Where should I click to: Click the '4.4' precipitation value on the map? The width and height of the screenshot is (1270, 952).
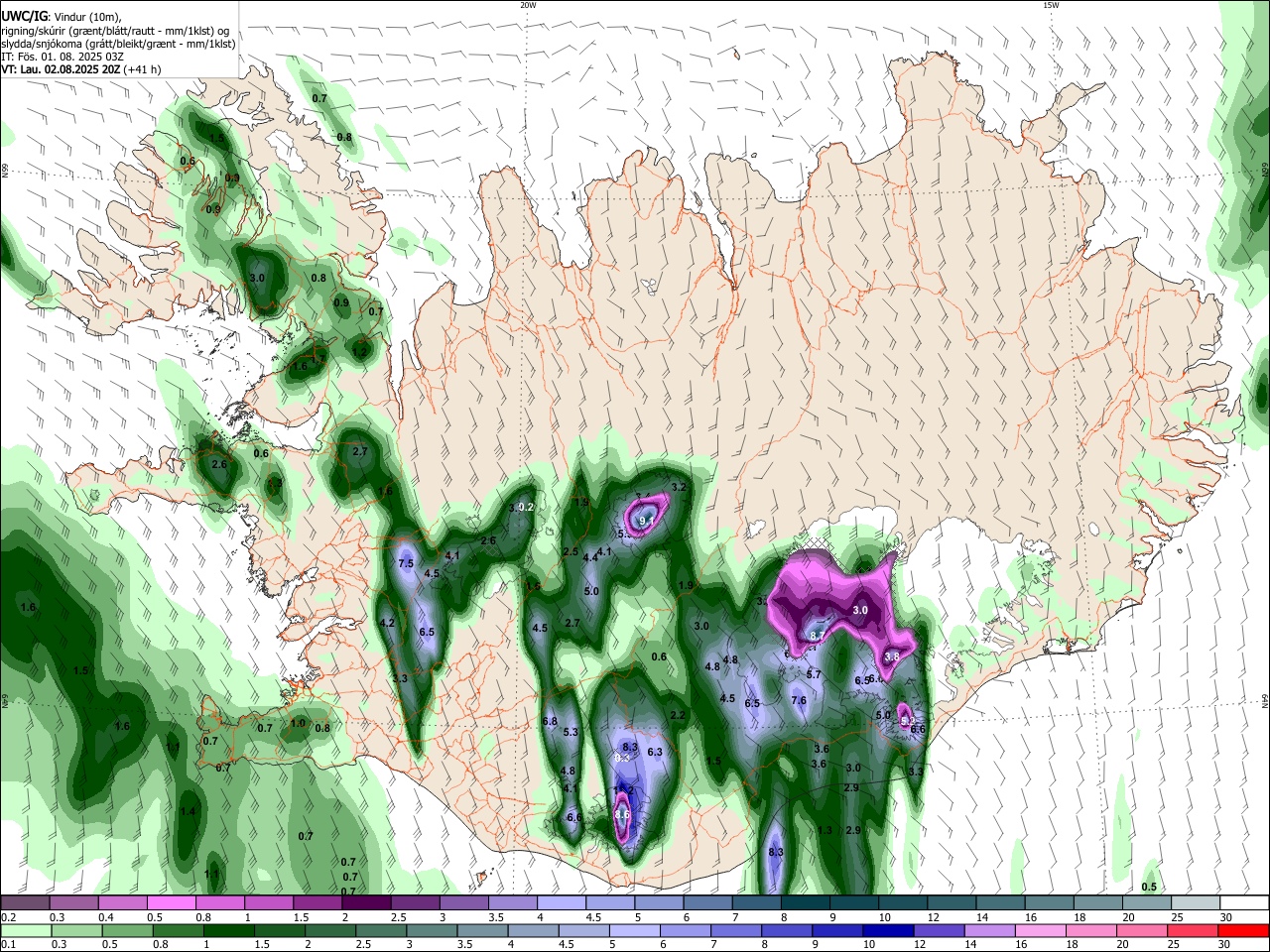(x=590, y=557)
